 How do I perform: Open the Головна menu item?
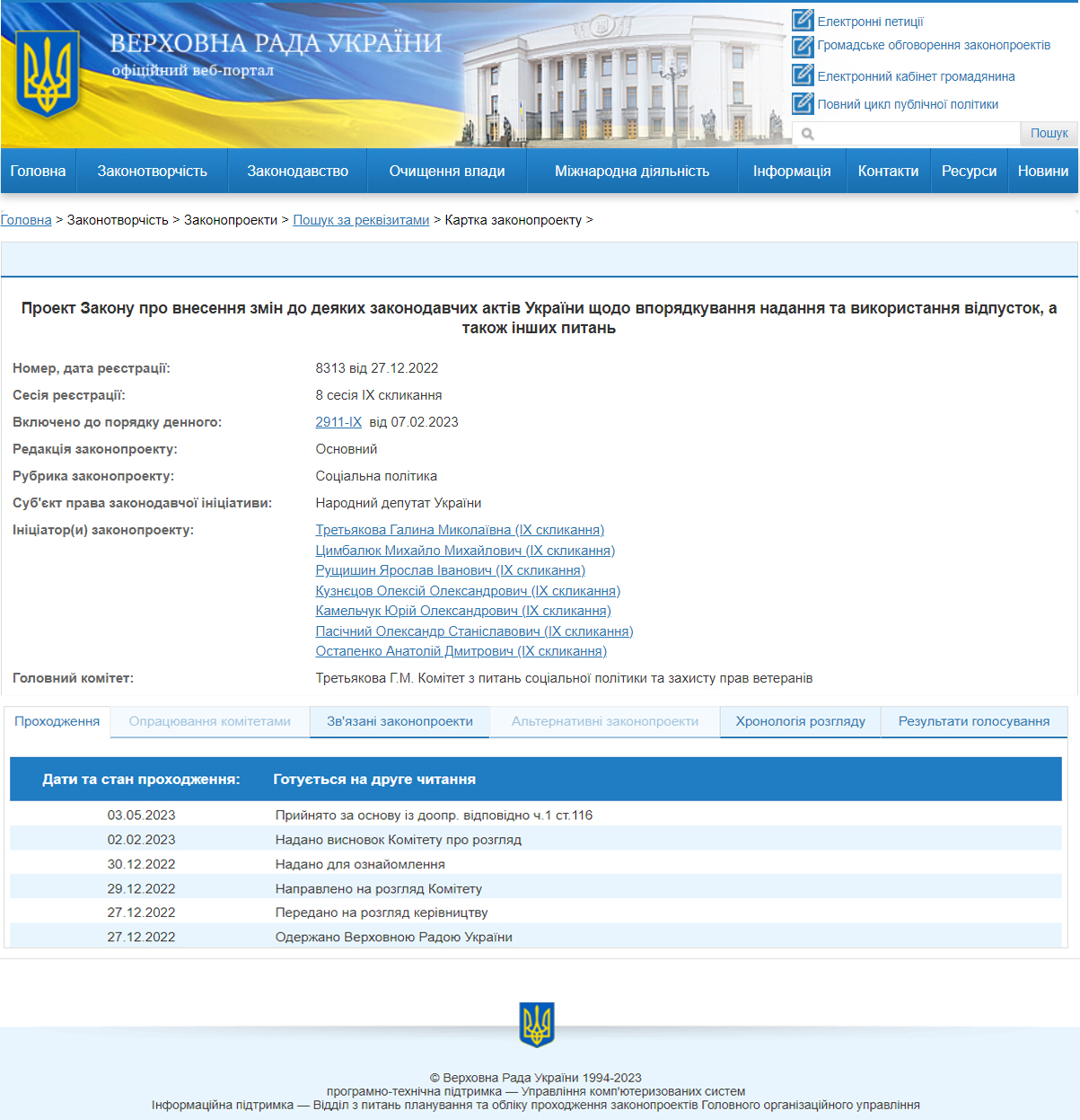coord(38,171)
